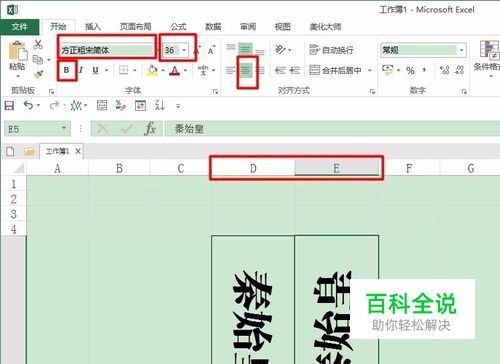Viewport: 500px width, 364px height.
Task: Click the Decrease Decimal icon
Action: (x=459, y=70)
